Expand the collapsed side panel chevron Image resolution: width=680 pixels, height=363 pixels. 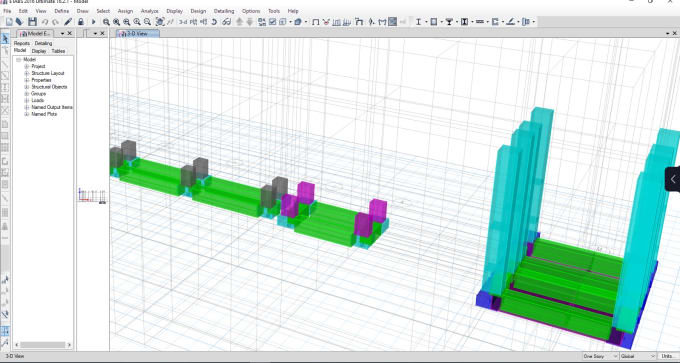pyautogui.click(x=673, y=179)
